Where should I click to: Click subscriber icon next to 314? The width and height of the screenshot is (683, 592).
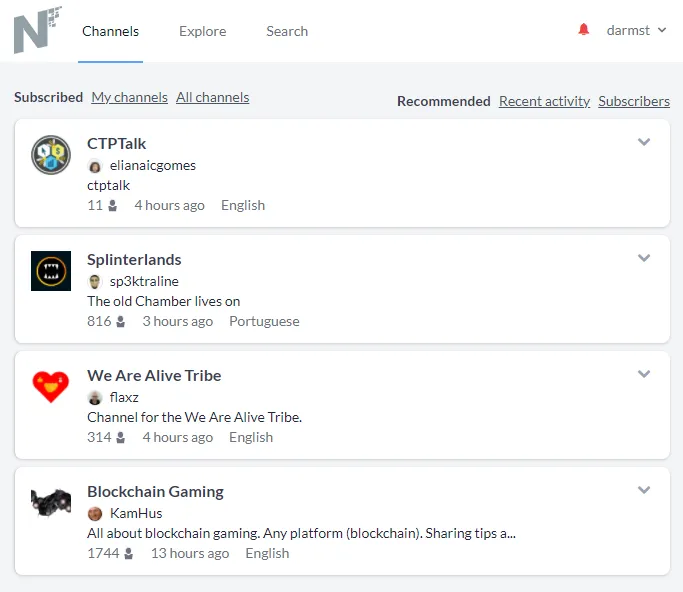(121, 437)
